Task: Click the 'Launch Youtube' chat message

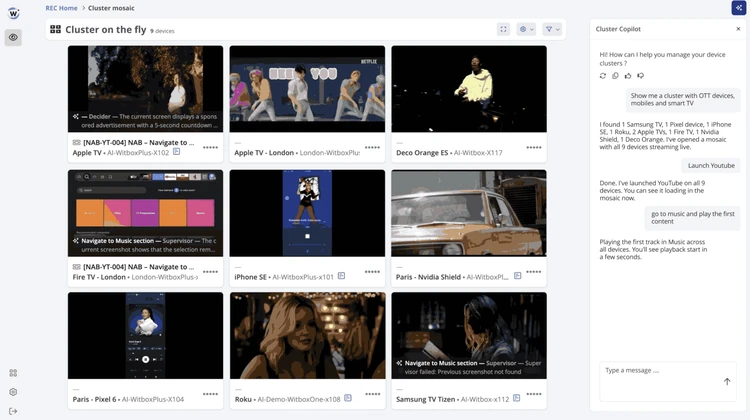Action: tap(711, 166)
